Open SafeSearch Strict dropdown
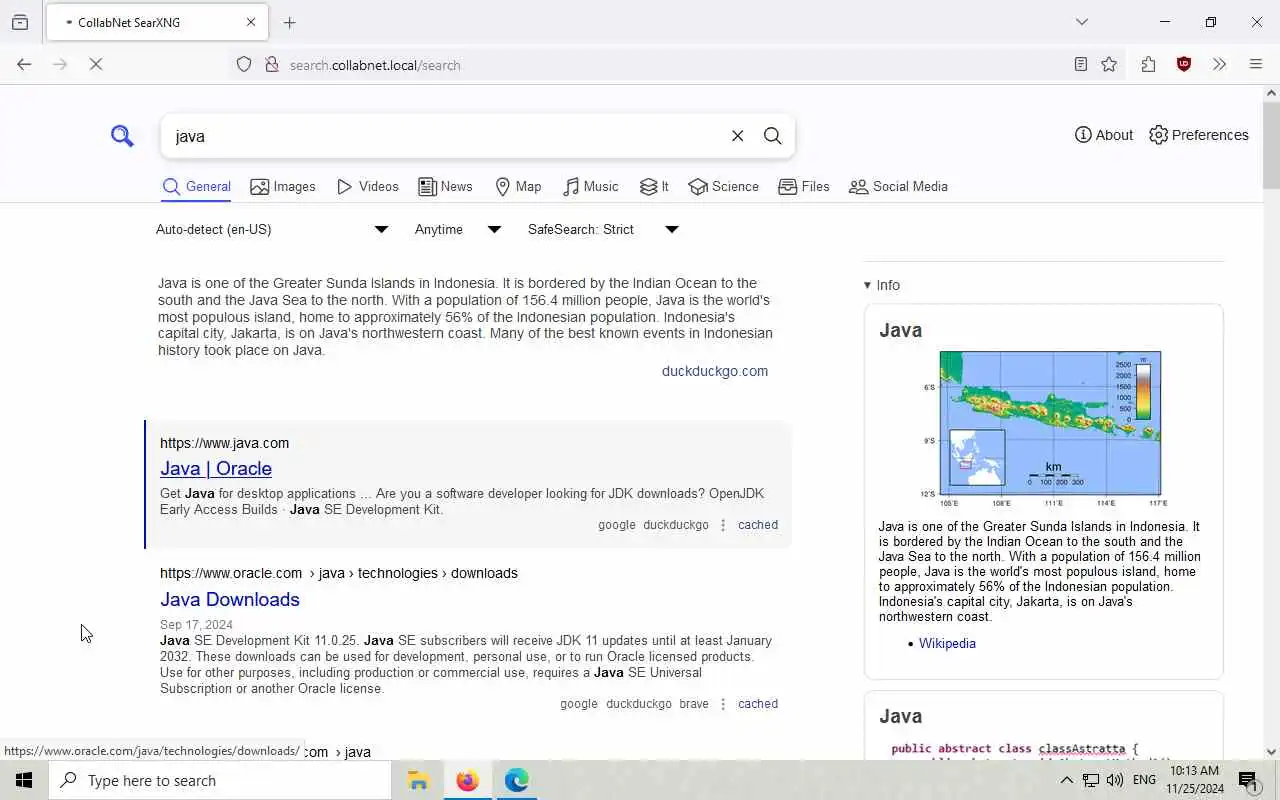 point(603,229)
